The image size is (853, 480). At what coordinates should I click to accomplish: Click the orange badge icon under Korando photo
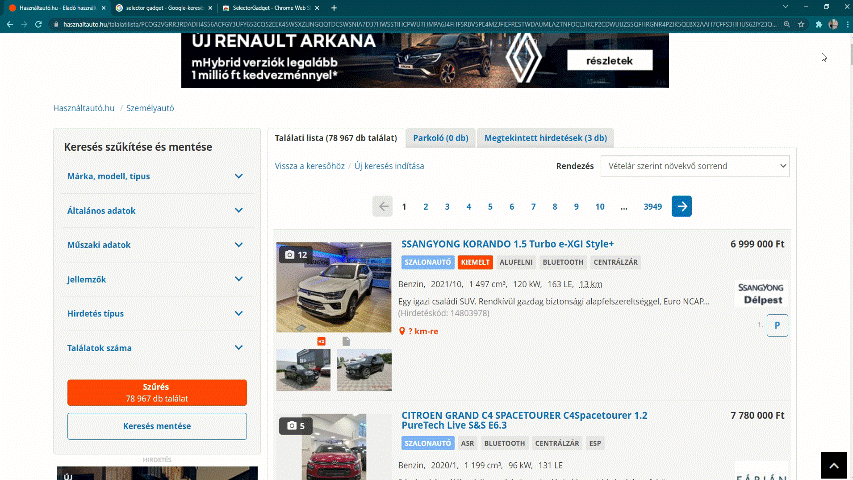coord(321,341)
